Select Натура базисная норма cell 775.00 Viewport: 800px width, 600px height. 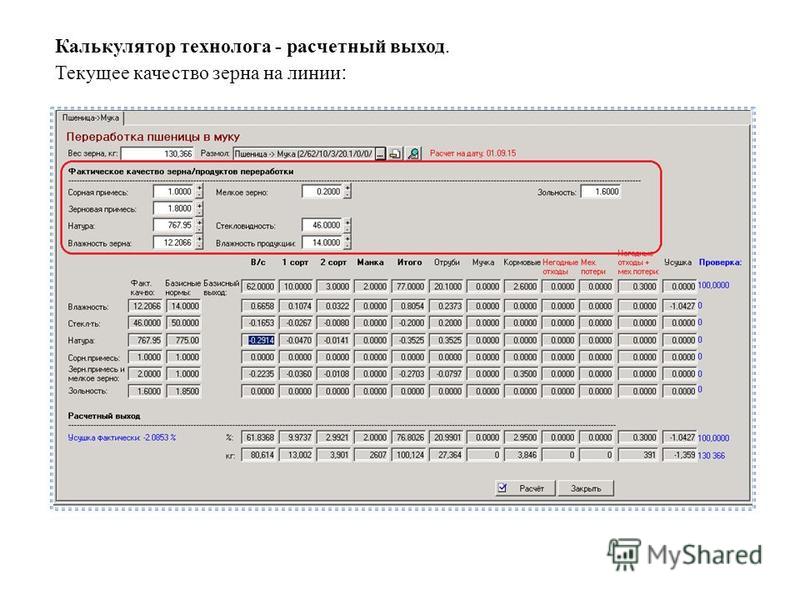pyautogui.click(x=184, y=340)
